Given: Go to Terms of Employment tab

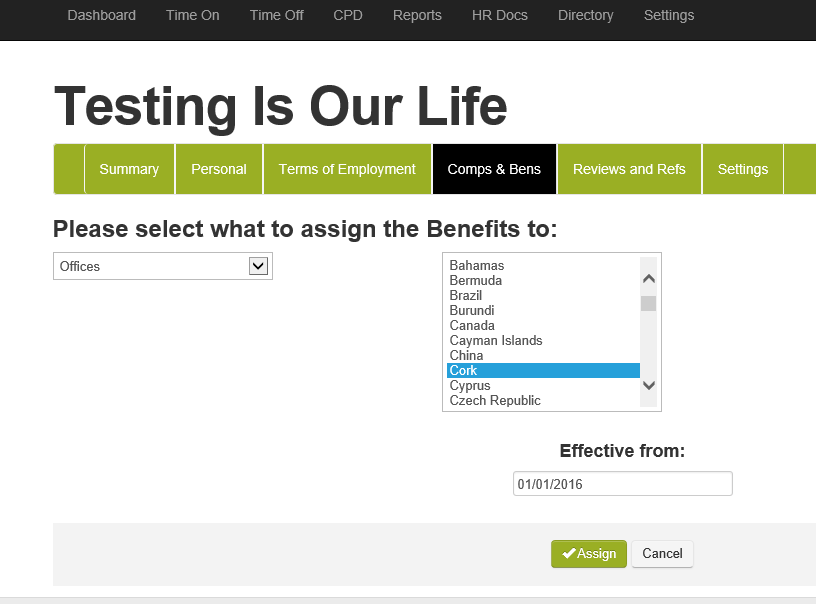Looking at the screenshot, I should click(x=347, y=169).
